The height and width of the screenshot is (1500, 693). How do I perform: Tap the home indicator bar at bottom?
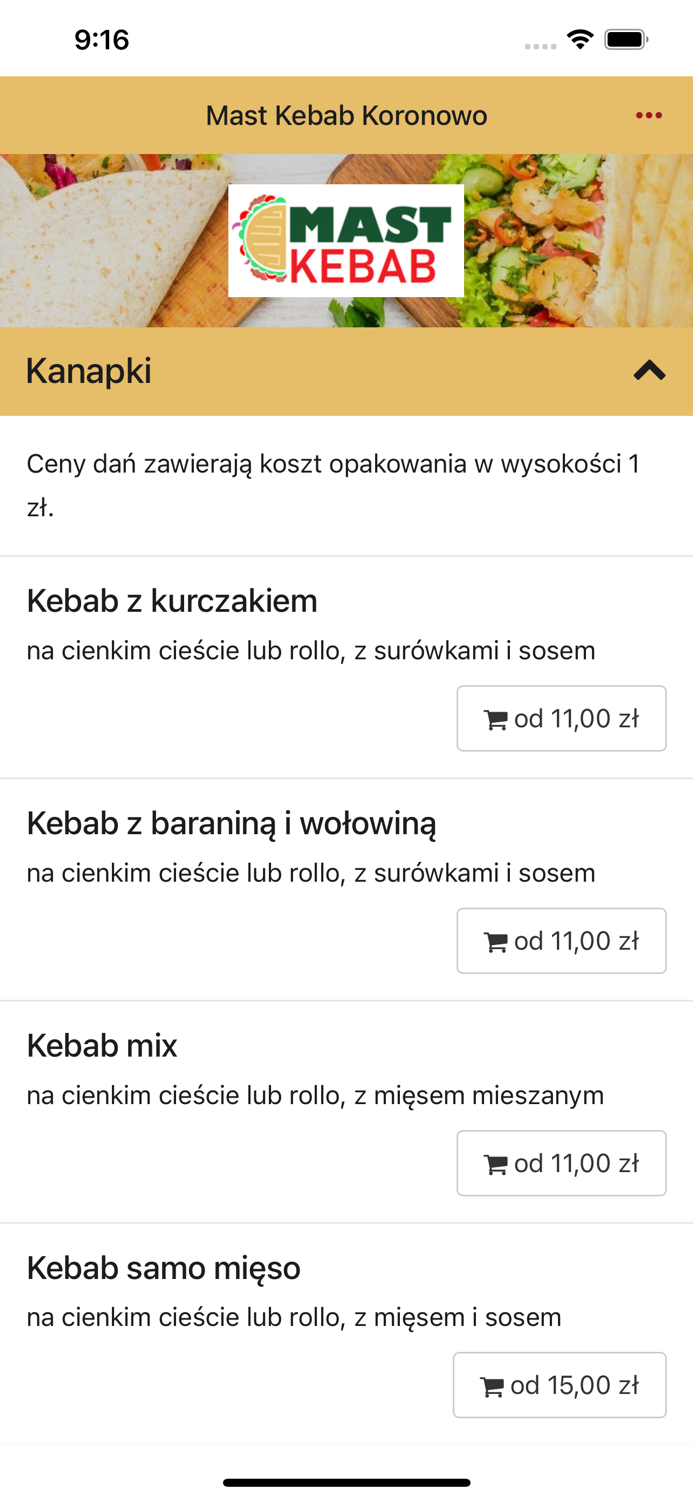pos(346,1482)
